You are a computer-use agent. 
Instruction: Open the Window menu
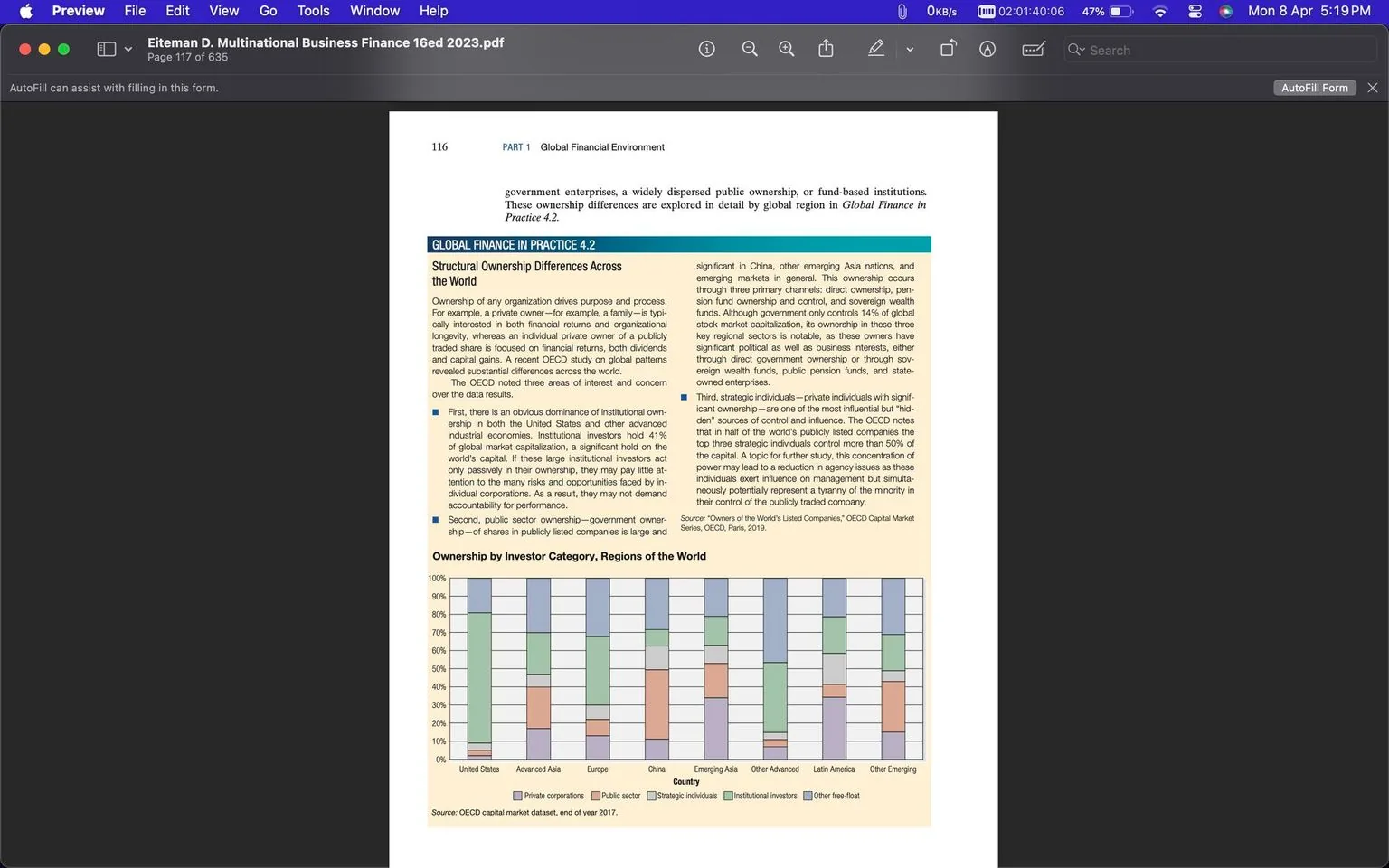point(374,11)
